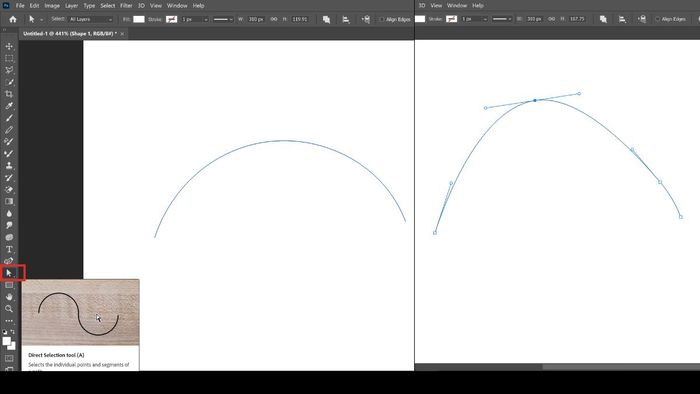The height and width of the screenshot is (394, 700).
Task: Select the Hand tool
Action: [x=9, y=297]
